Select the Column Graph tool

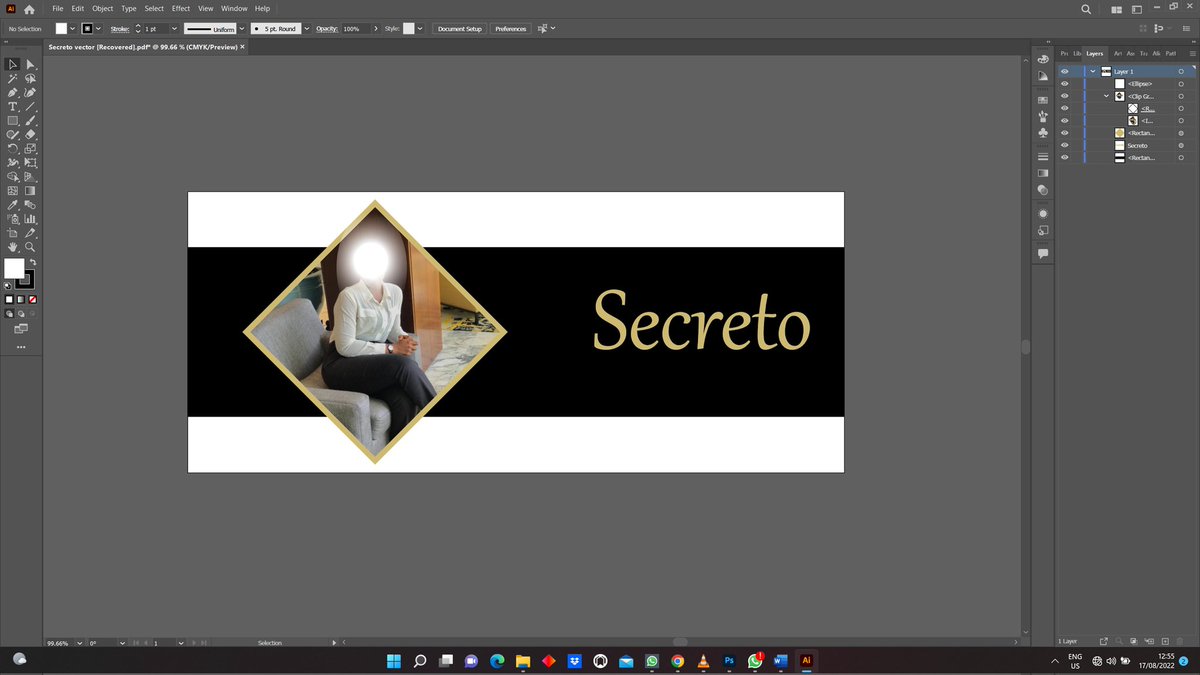coord(31,218)
